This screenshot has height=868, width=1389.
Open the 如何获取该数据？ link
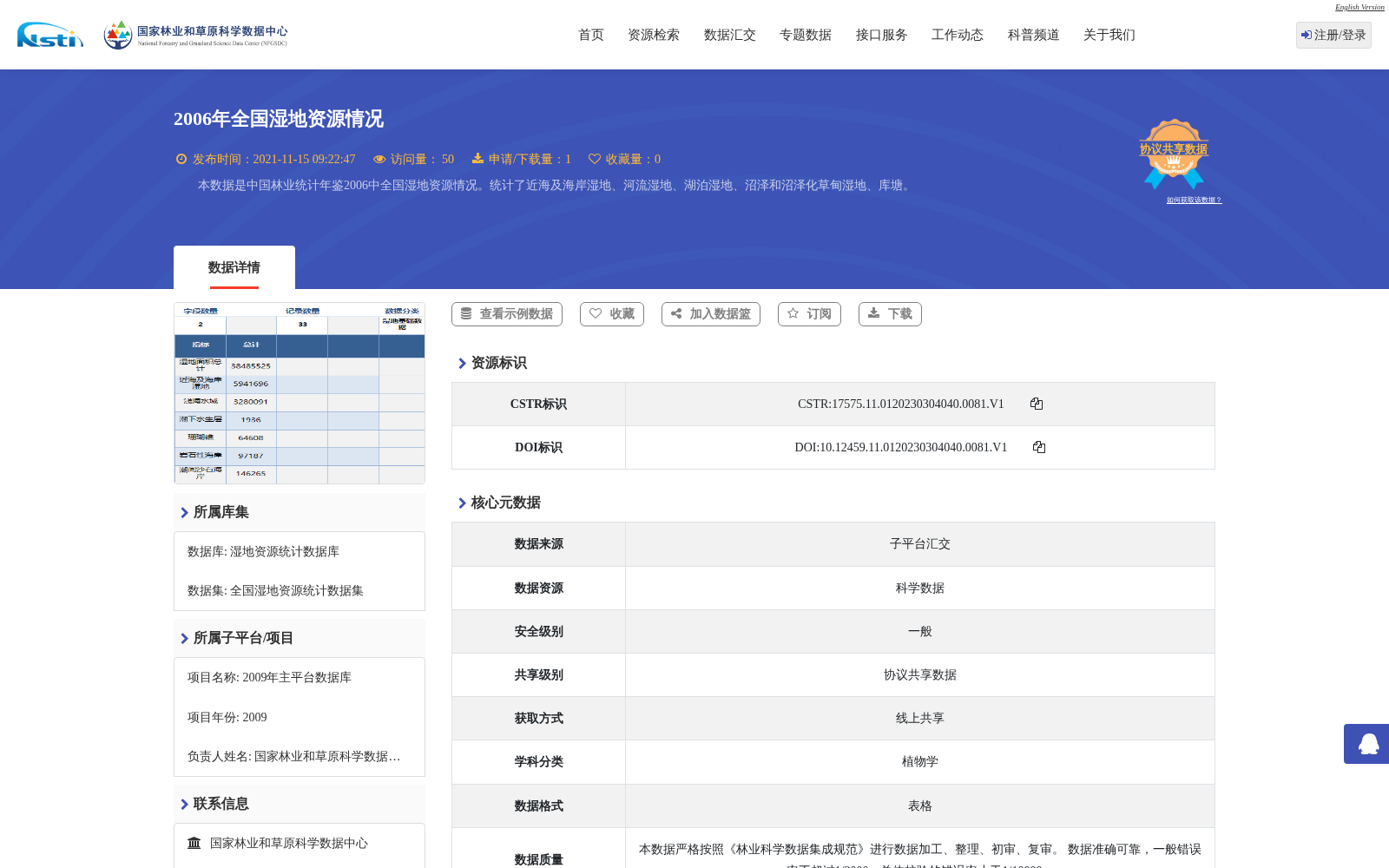pos(1194,200)
